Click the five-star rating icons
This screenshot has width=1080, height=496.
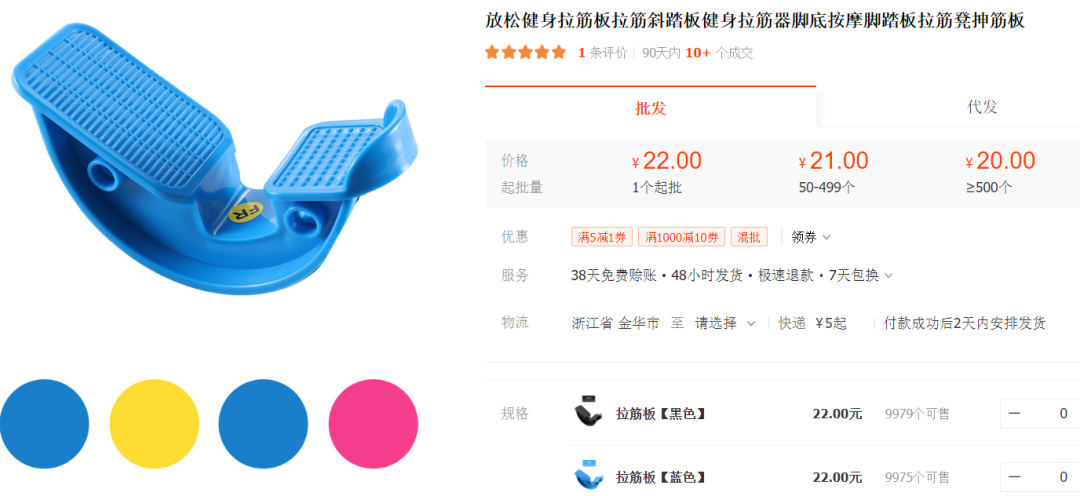(x=526, y=52)
